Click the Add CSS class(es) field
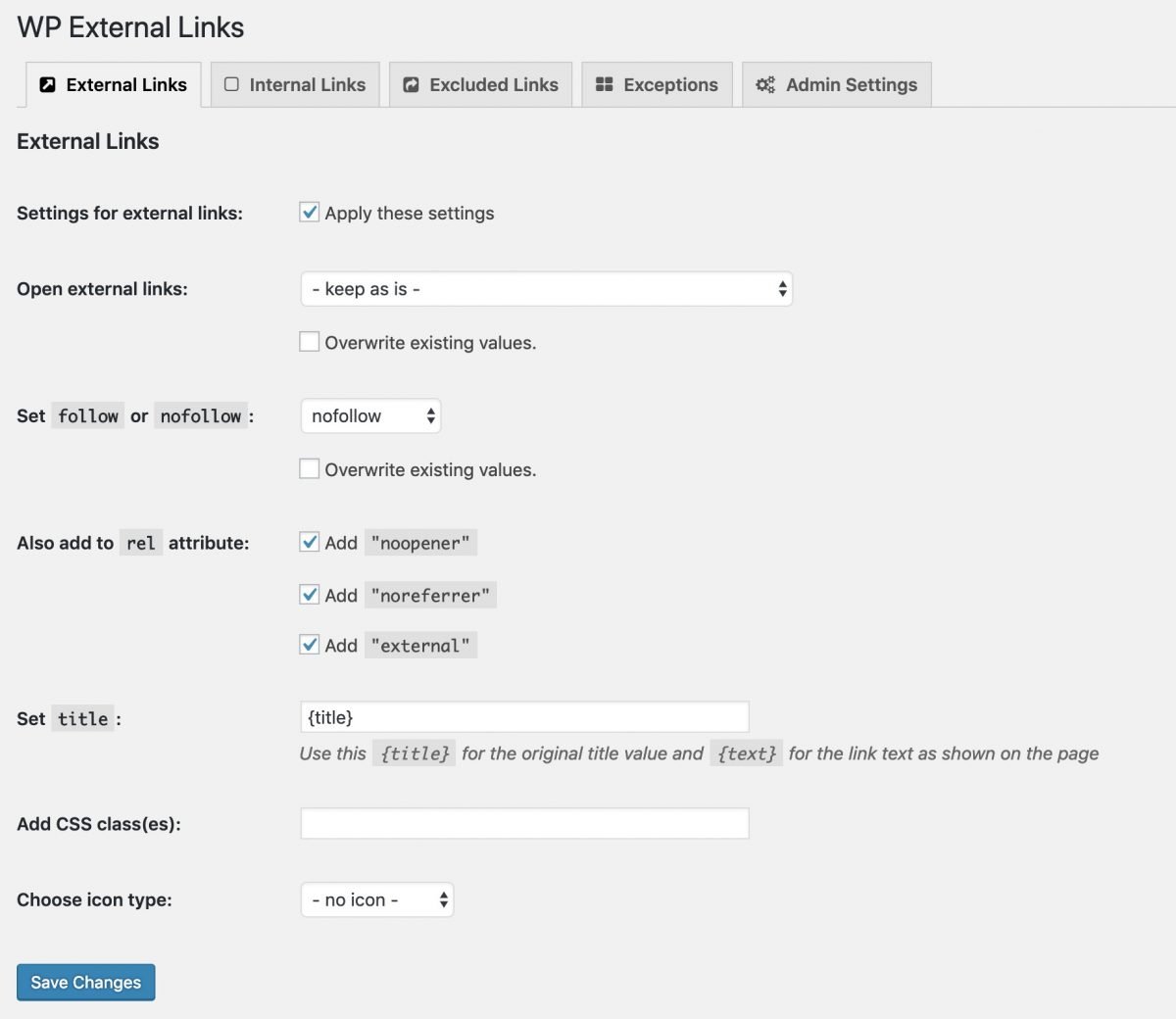1176x1019 pixels. point(525,823)
